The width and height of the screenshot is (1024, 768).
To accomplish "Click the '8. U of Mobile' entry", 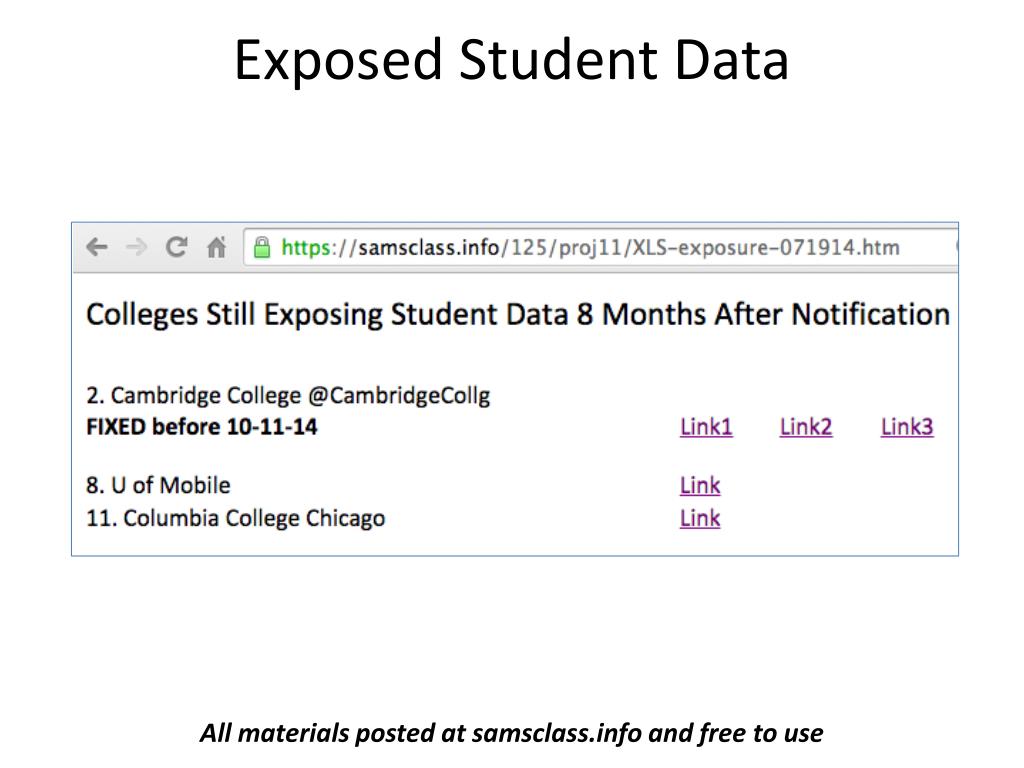I will point(158,485).
